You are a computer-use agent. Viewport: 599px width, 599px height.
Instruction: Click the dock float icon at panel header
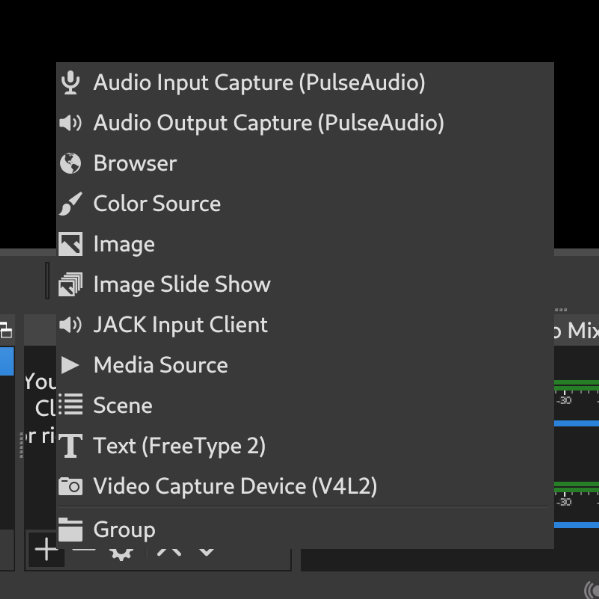pyautogui.click(x=6, y=330)
